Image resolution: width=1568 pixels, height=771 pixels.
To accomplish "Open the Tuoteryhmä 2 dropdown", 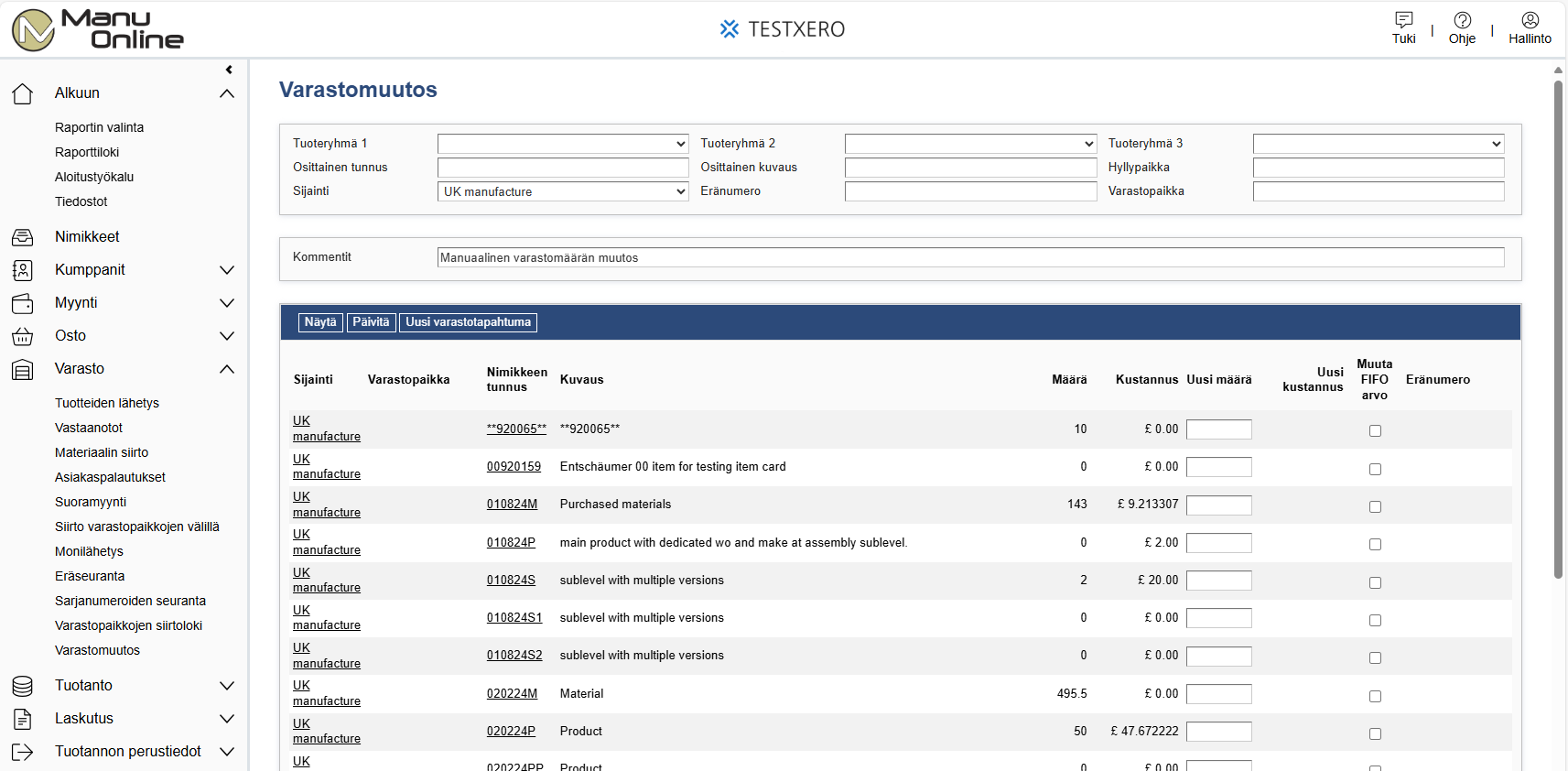I will coord(970,144).
